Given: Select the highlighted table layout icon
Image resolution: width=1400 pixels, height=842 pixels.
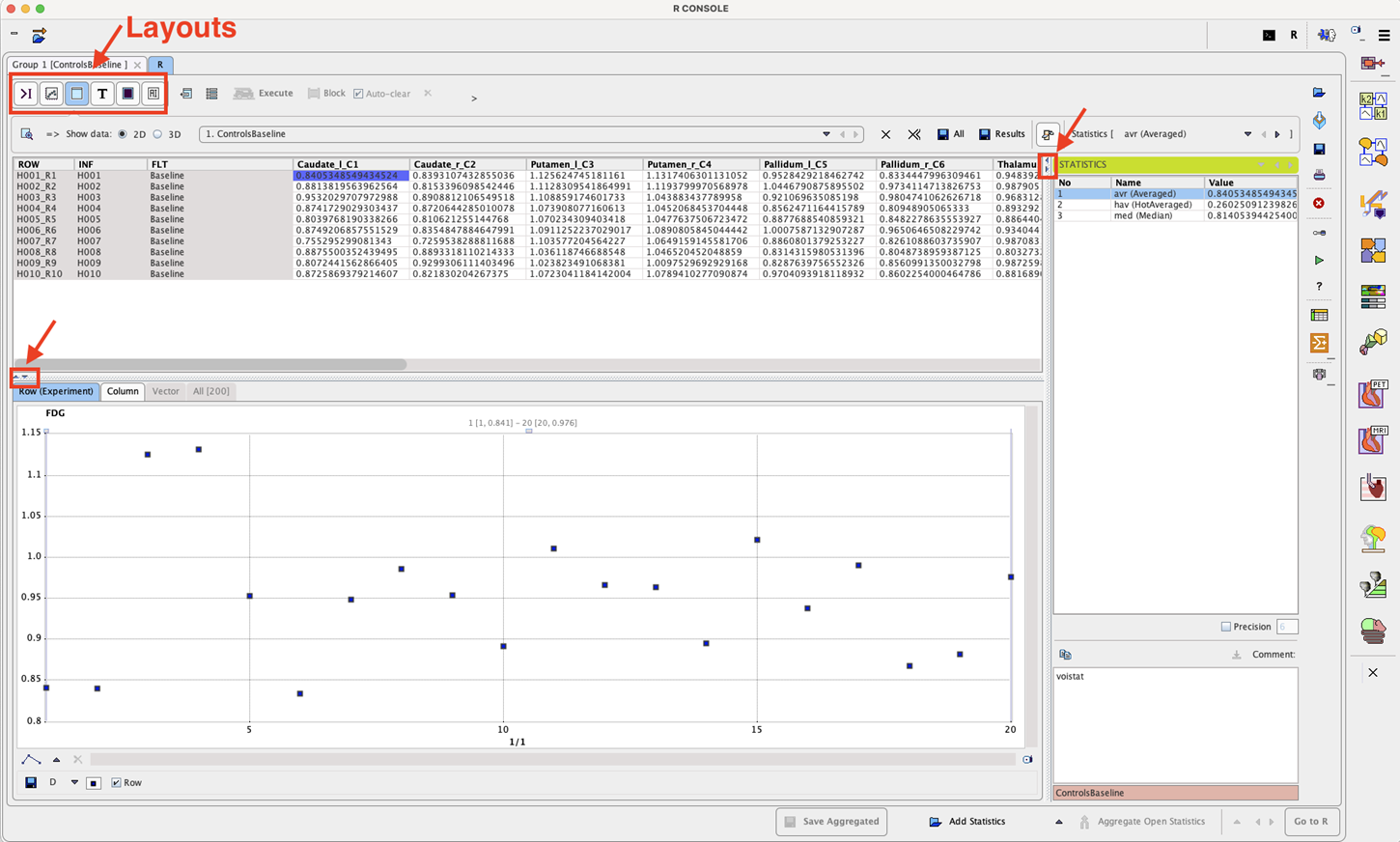Looking at the screenshot, I should tap(76, 94).
